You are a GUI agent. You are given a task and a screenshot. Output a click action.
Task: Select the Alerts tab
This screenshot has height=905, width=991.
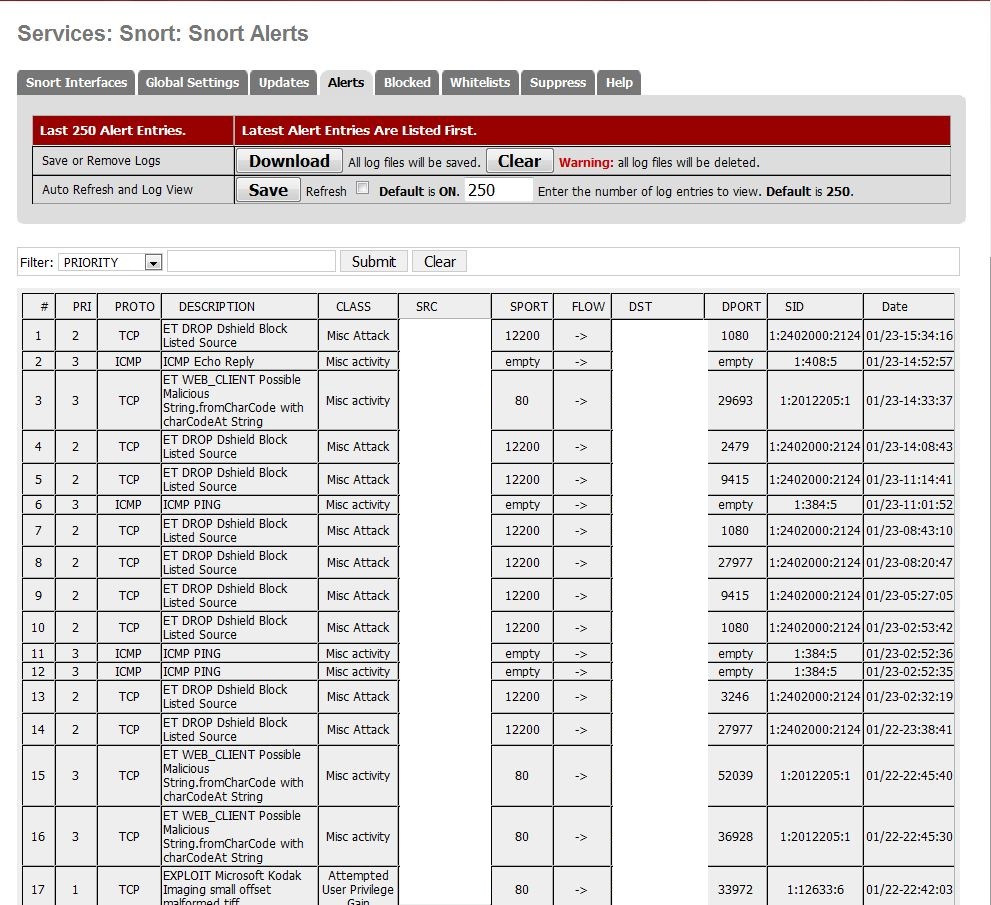pos(346,83)
